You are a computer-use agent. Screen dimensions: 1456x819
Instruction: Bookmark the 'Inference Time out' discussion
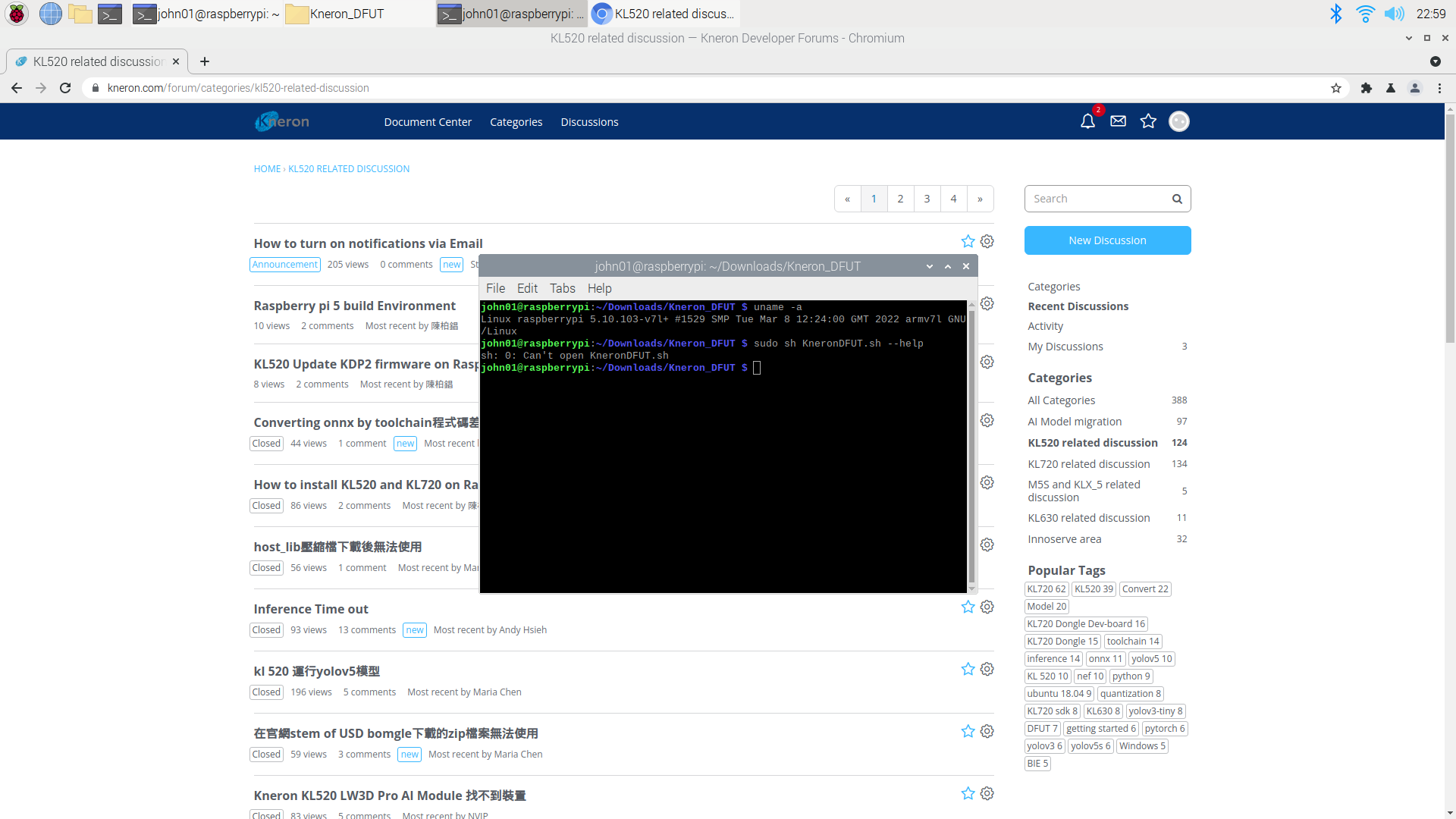click(x=968, y=607)
